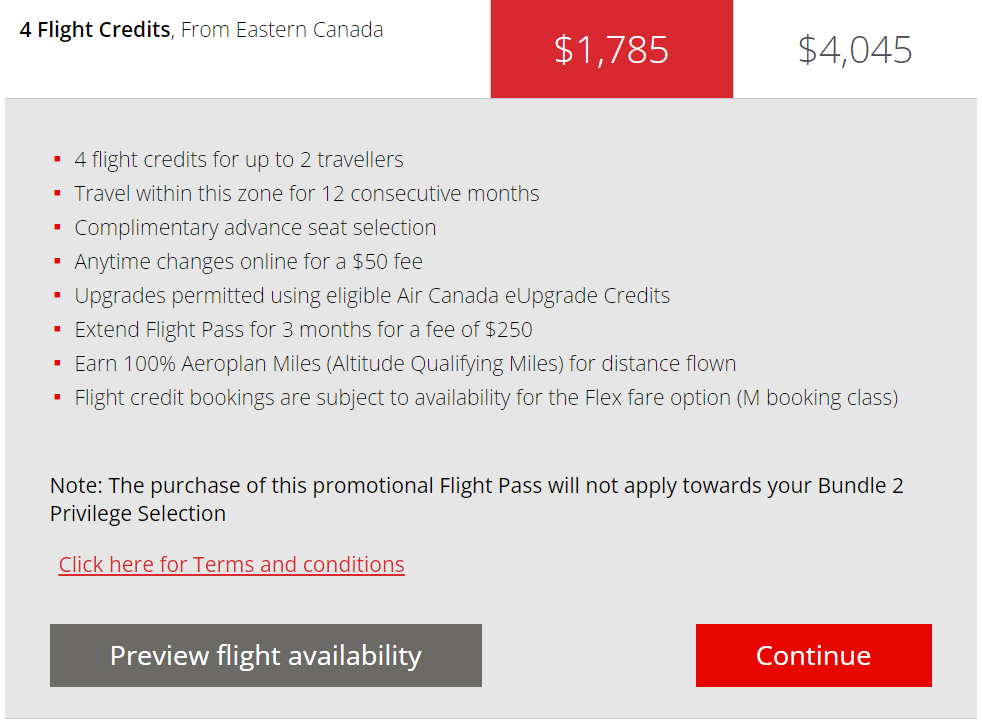The height and width of the screenshot is (723, 982).
Task: Click red bullet beside seat selection line
Action: (x=58, y=228)
